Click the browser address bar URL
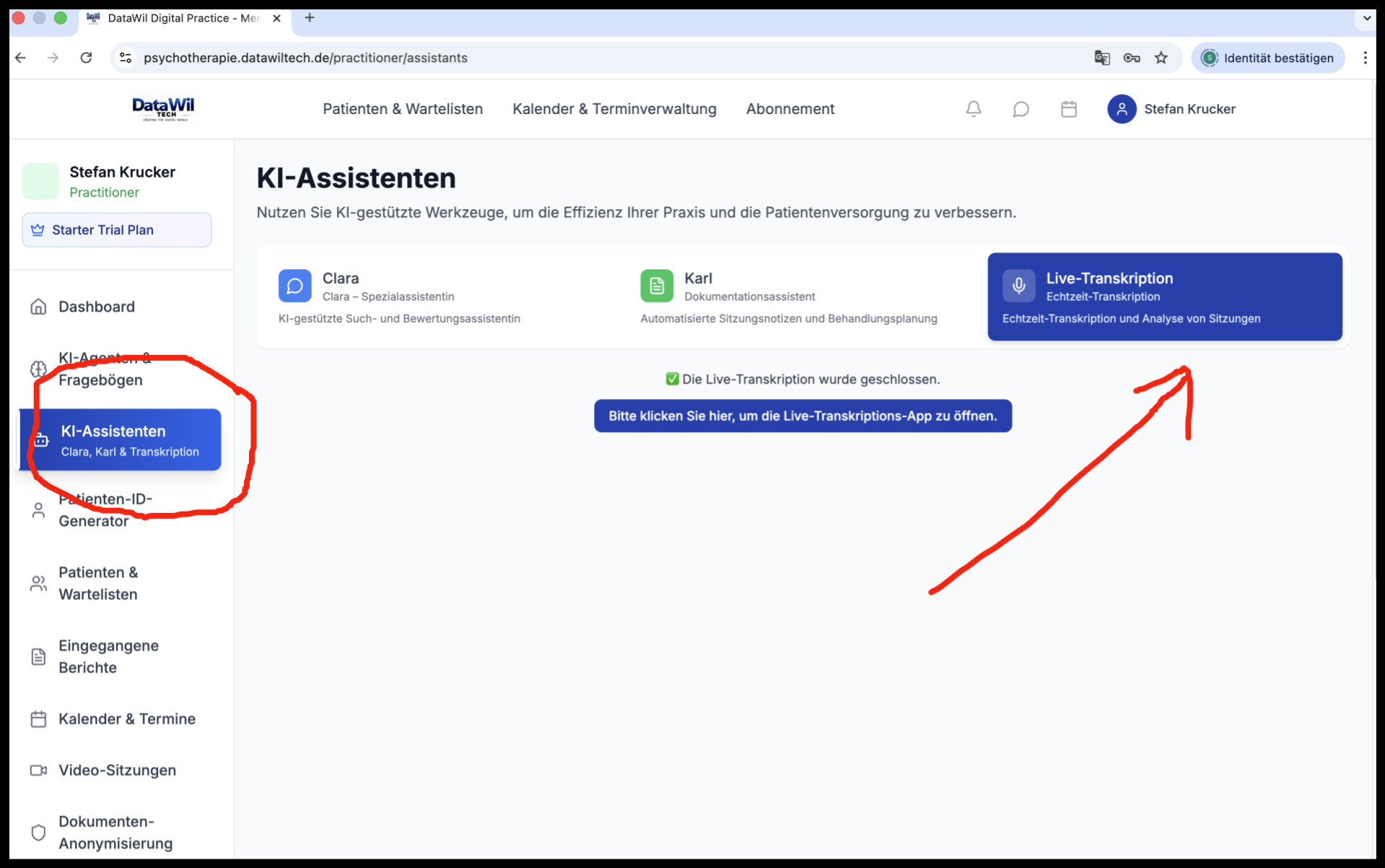This screenshot has width=1385, height=868. (305, 58)
